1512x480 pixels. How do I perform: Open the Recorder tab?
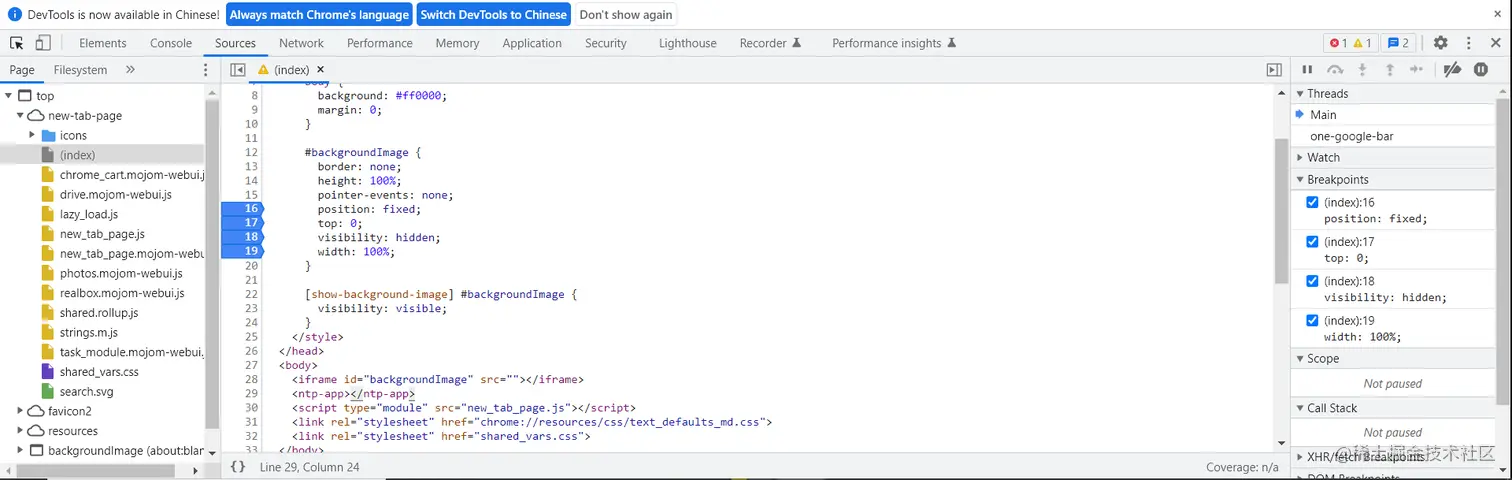pyautogui.click(x=770, y=43)
